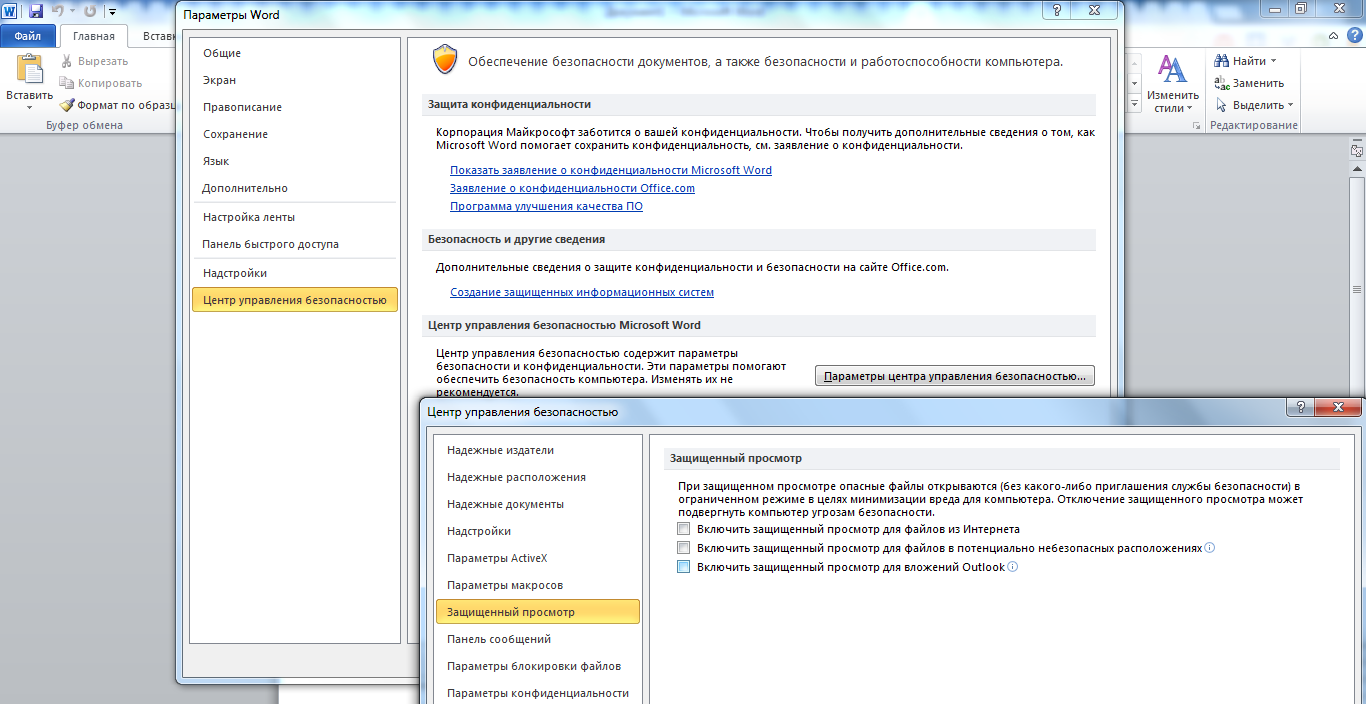The width and height of the screenshot is (1366, 704).
Task: Switch to the Главная ribbon tab
Action: coord(94,36)
